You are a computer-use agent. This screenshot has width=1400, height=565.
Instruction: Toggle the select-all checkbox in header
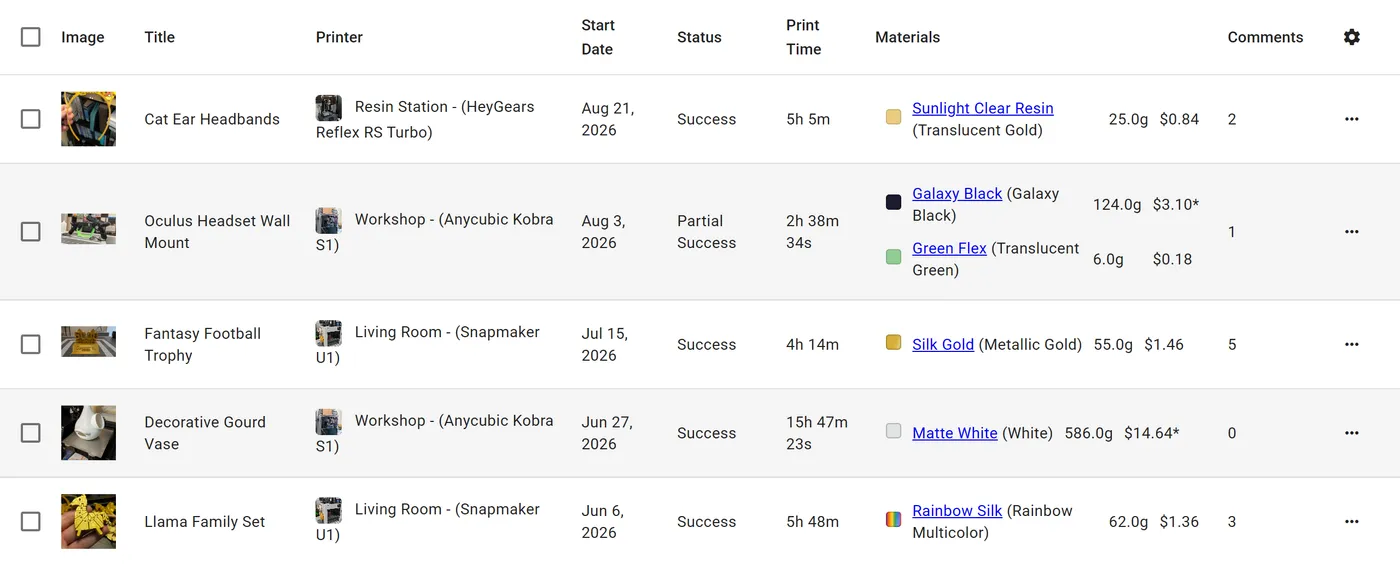pyautogui.click(x=31, y=37)
